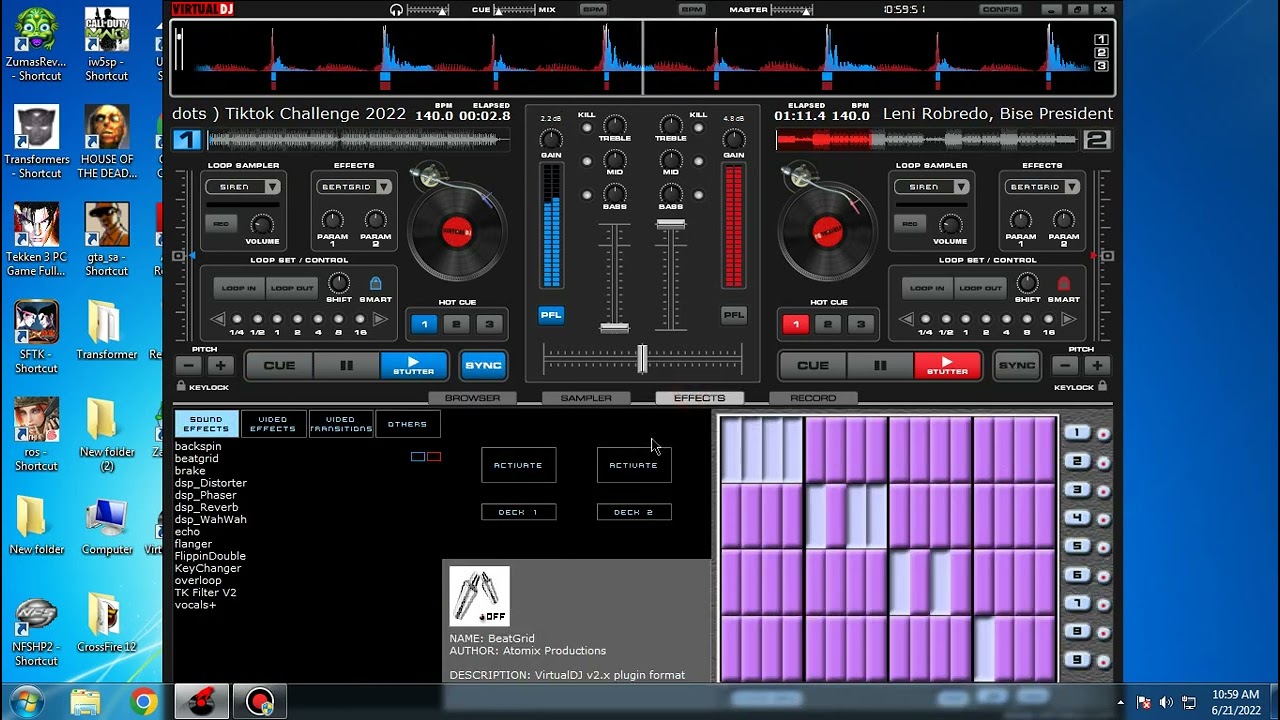Trigger hot cue 3 on deck 2
This screenshot has height=720, width=1280.
coord(860,324)
